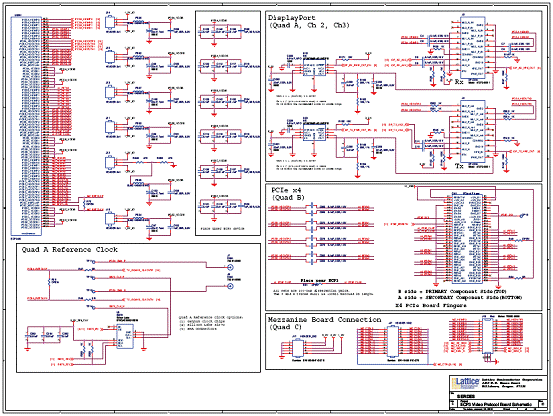553x416 pixels.
Task: Select the large FPGA SERDES symbol at left
Action: click(x=26, y=126)
